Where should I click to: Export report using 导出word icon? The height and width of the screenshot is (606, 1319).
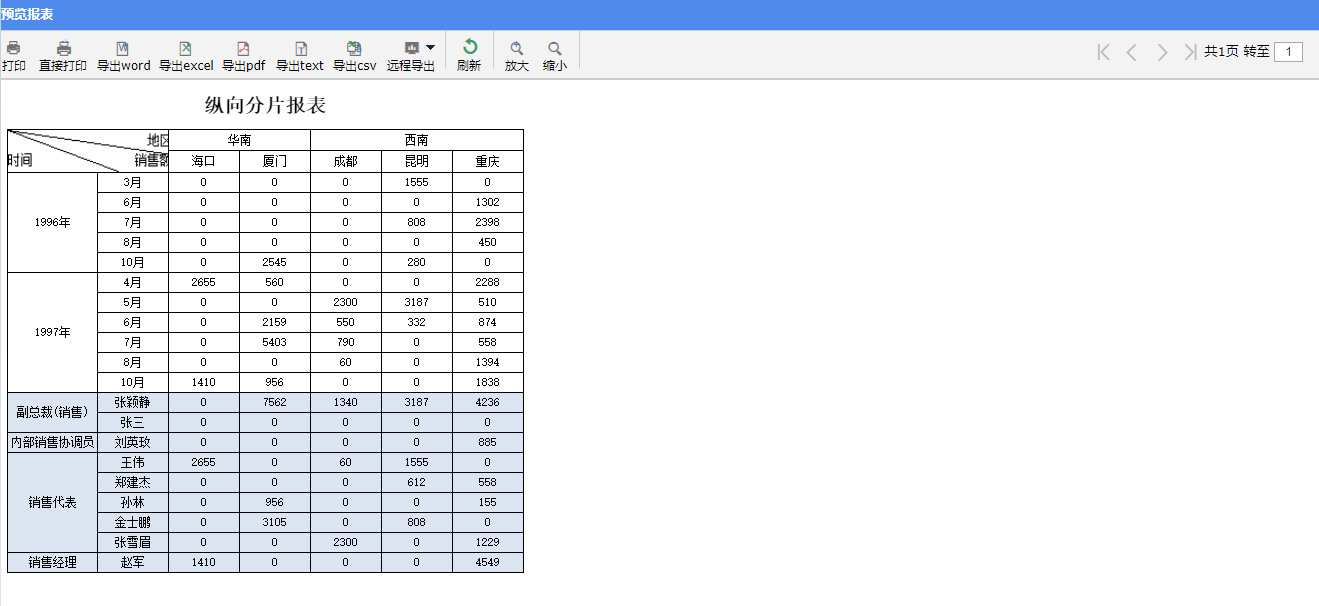(123, 48)
